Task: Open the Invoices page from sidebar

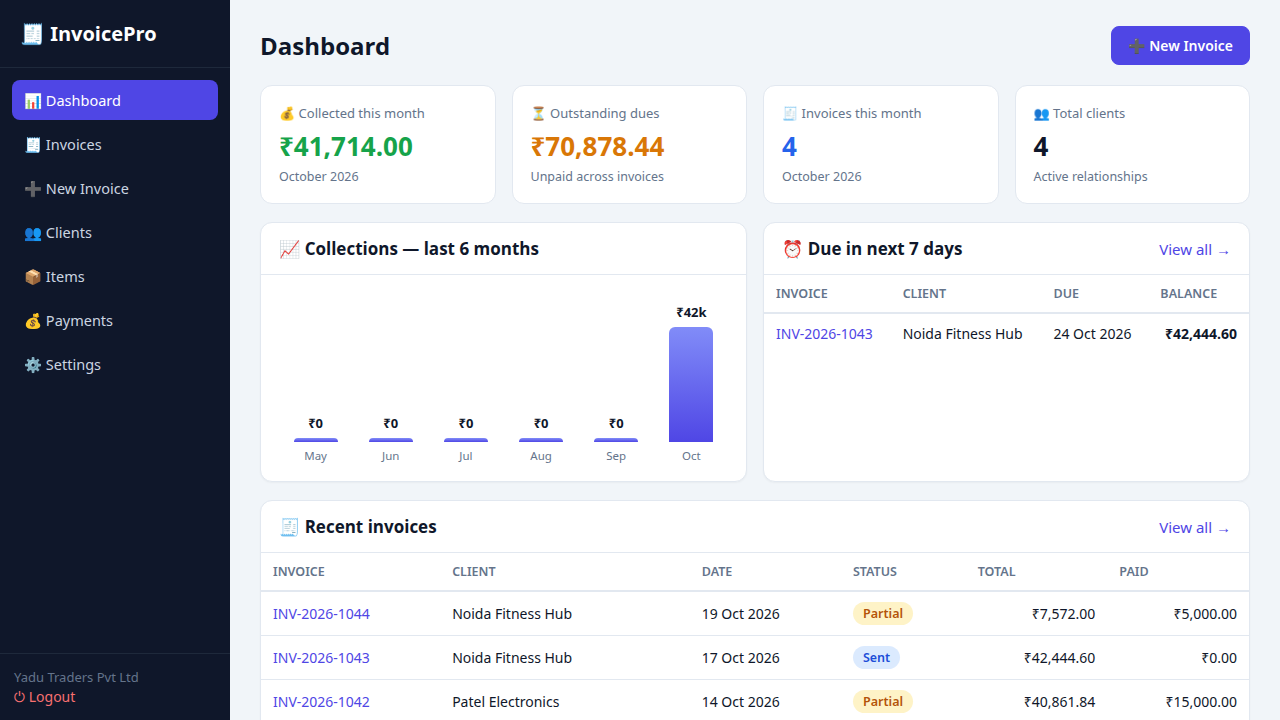Action: [x=115, y=145]
